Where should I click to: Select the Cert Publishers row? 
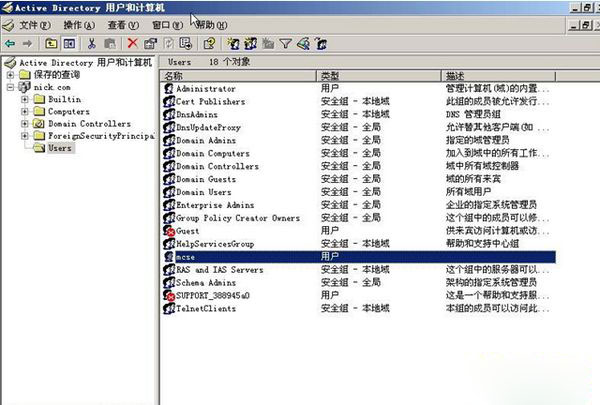[x=358, y=102]
